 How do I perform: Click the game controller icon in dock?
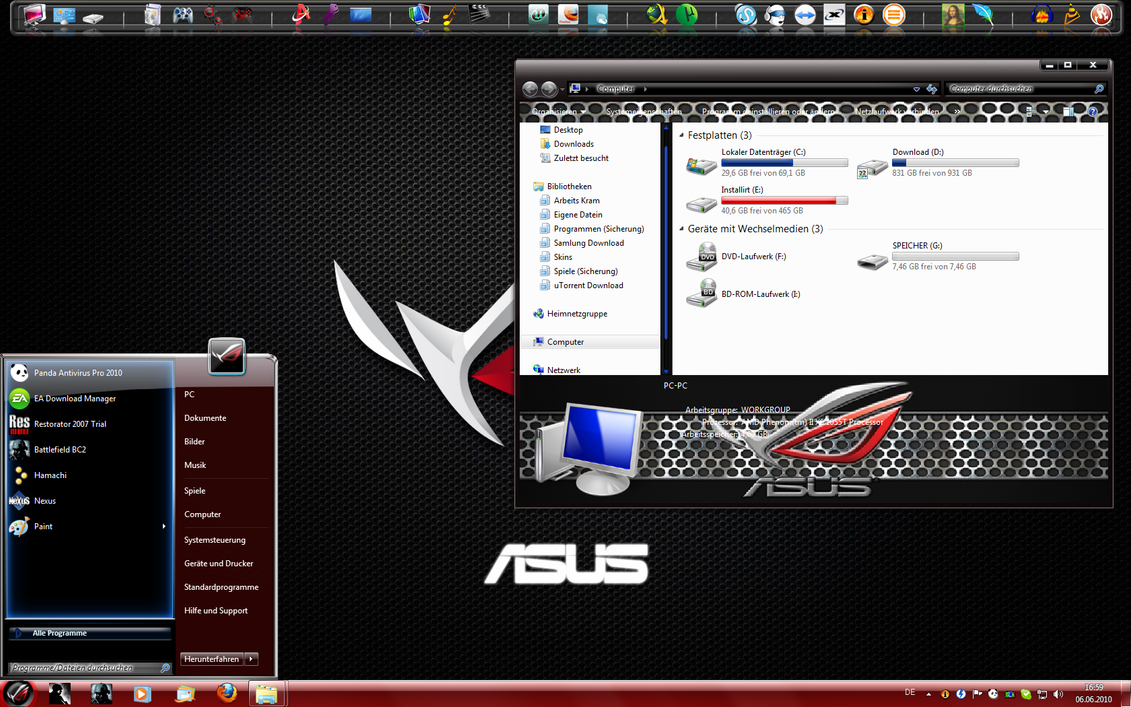pos(182,14)
